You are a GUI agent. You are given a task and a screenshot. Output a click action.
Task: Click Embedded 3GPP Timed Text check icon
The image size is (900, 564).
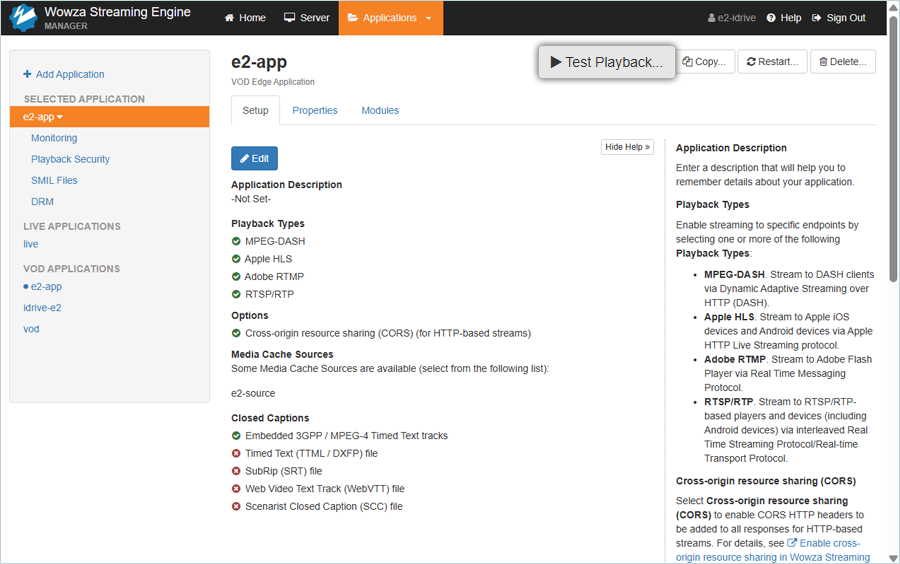[x=236, y=435]
